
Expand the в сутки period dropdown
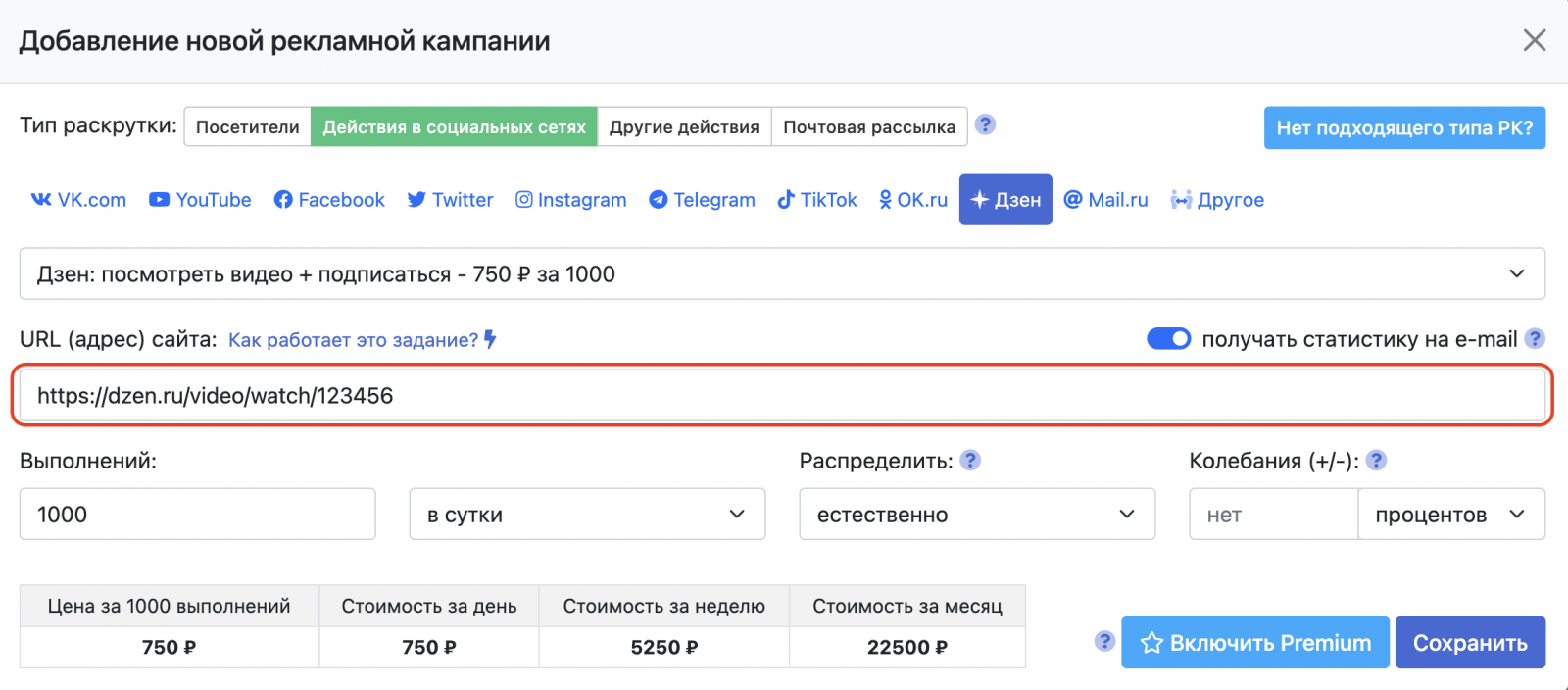tap(587, 515)
